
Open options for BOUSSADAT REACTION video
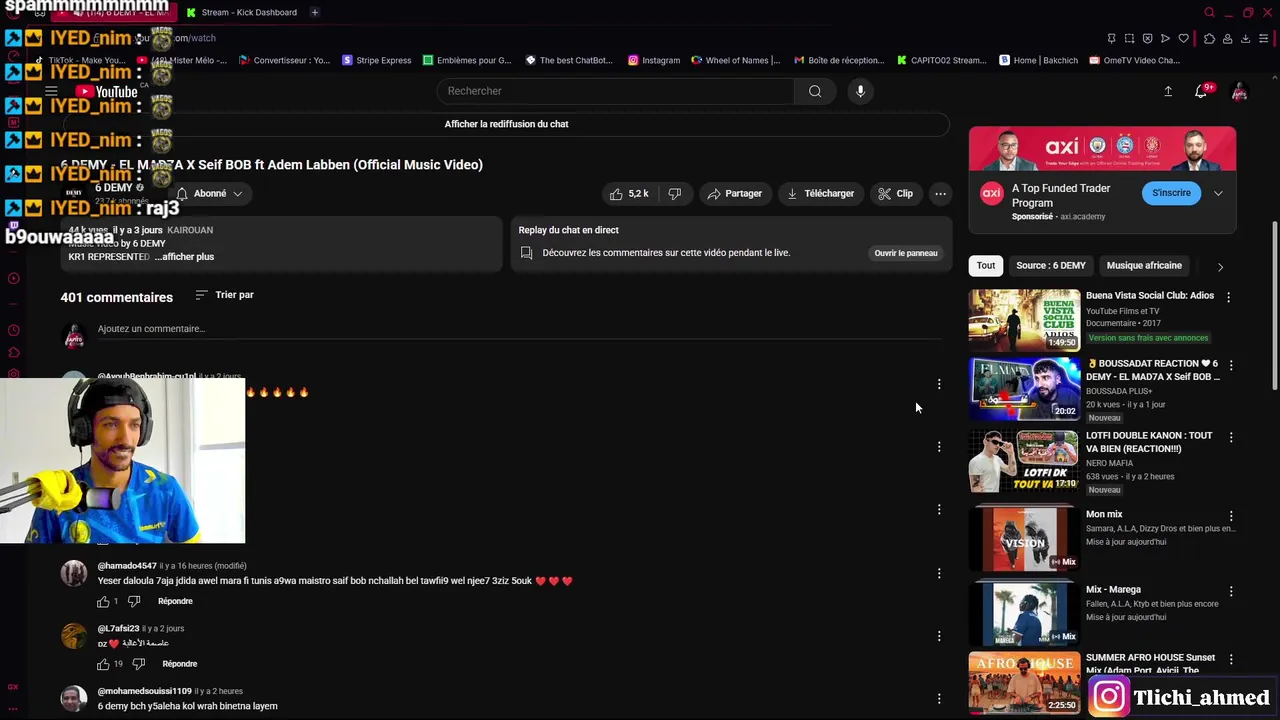pos(1231,366)
